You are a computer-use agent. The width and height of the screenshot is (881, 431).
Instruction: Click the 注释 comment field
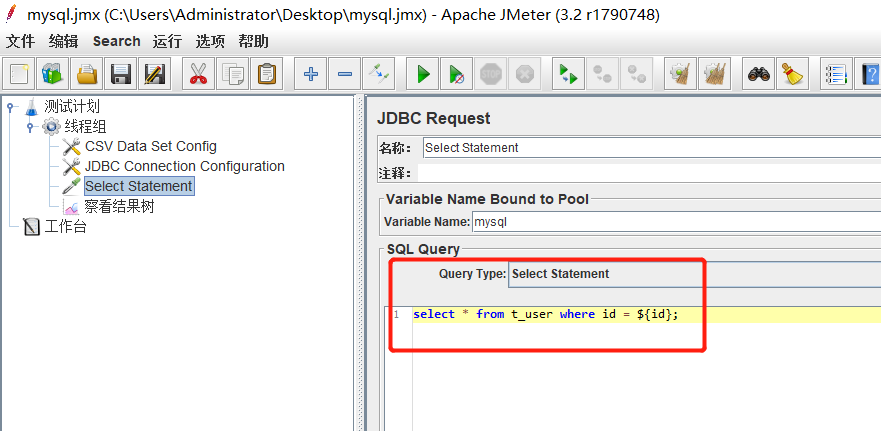coord(649,173)
